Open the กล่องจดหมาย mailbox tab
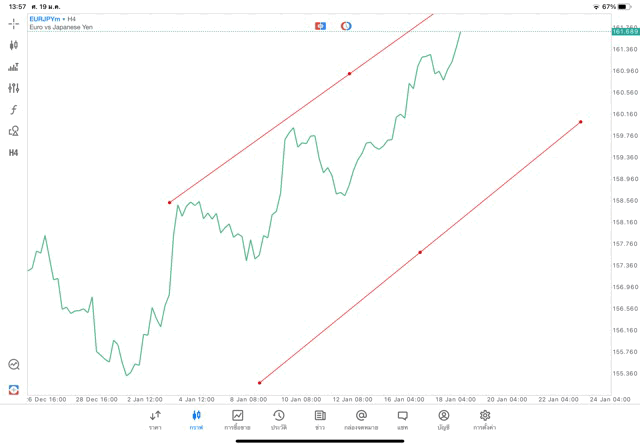The width and height of the screenshot is (640, 447). (361, 419)
